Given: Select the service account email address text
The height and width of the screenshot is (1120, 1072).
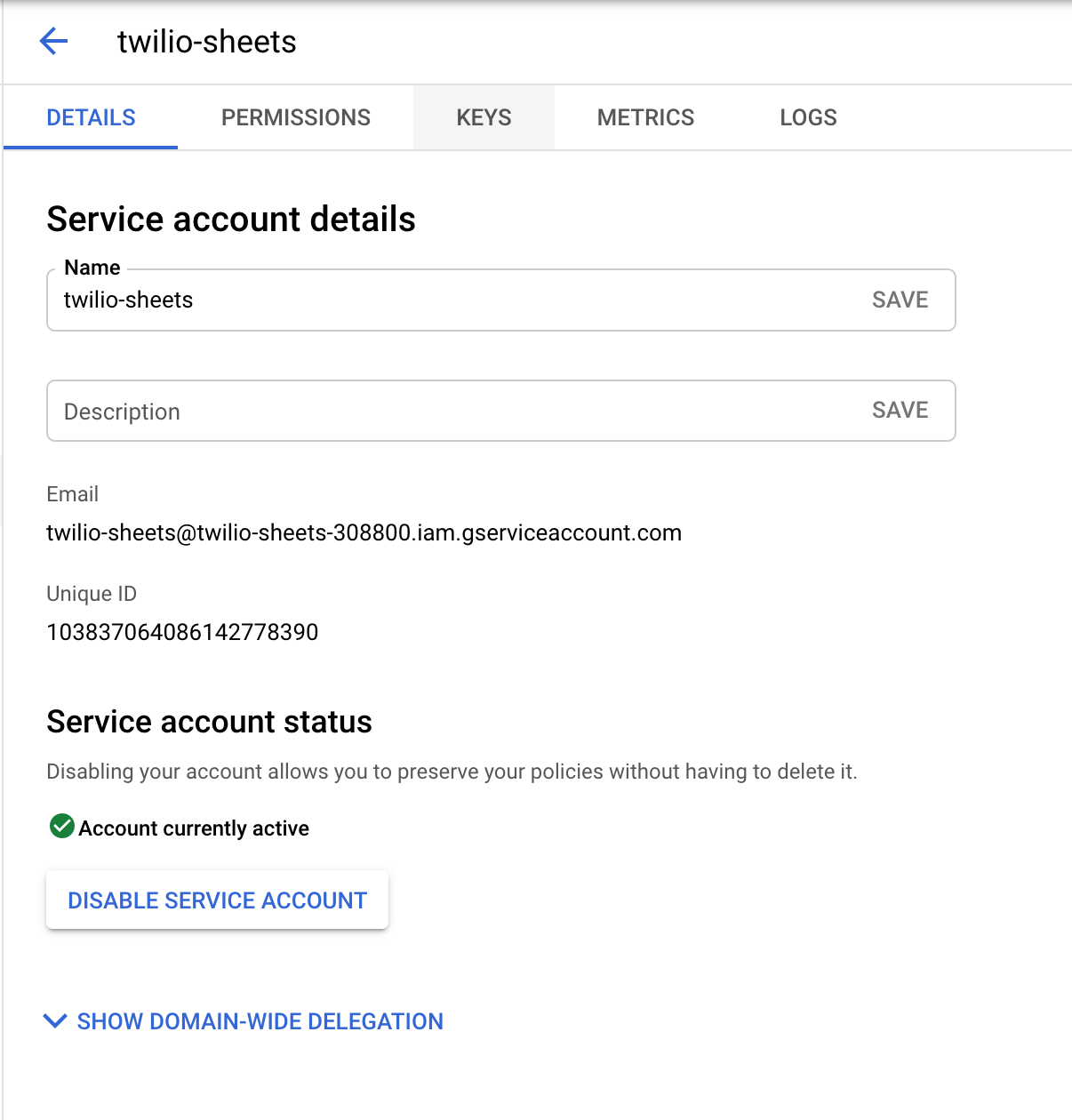Looking at the screenshot, I should tap(364, 532).
